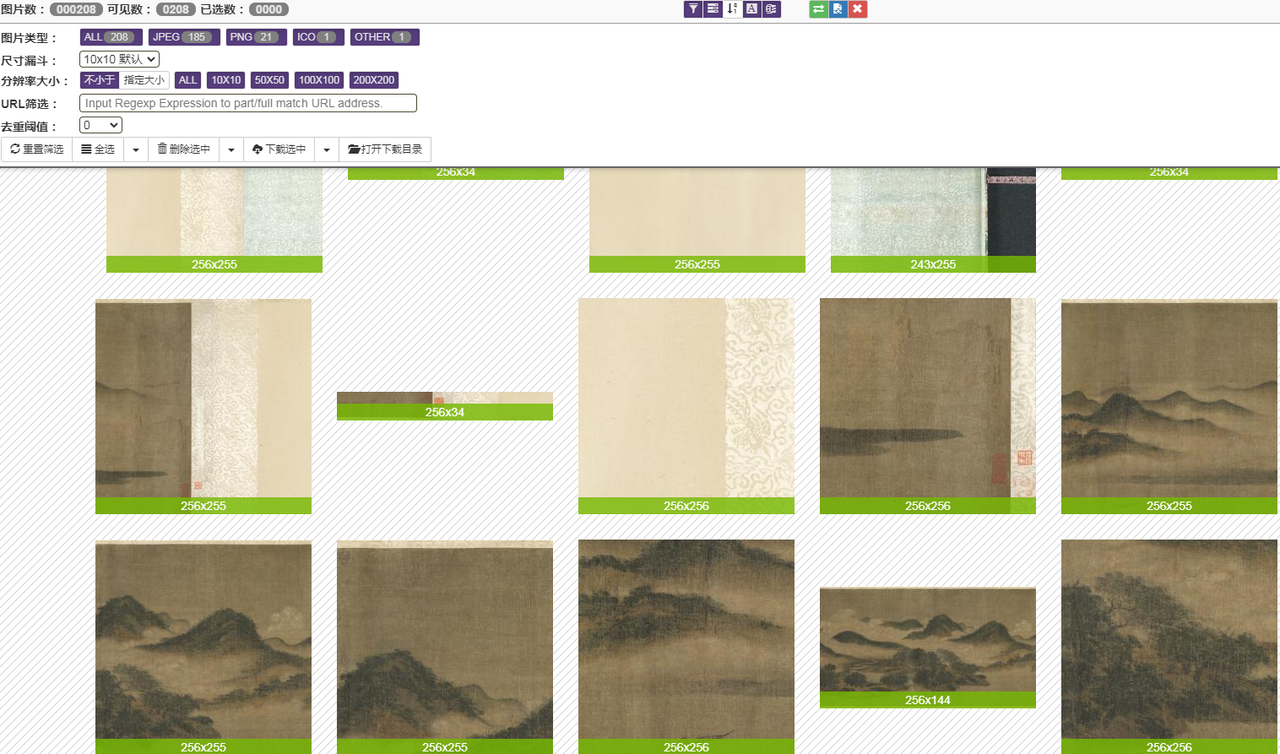Click the green swap arrows button
Image resolution: width=1280 pixels, height=754 pixels.
[x=818, y=9]
